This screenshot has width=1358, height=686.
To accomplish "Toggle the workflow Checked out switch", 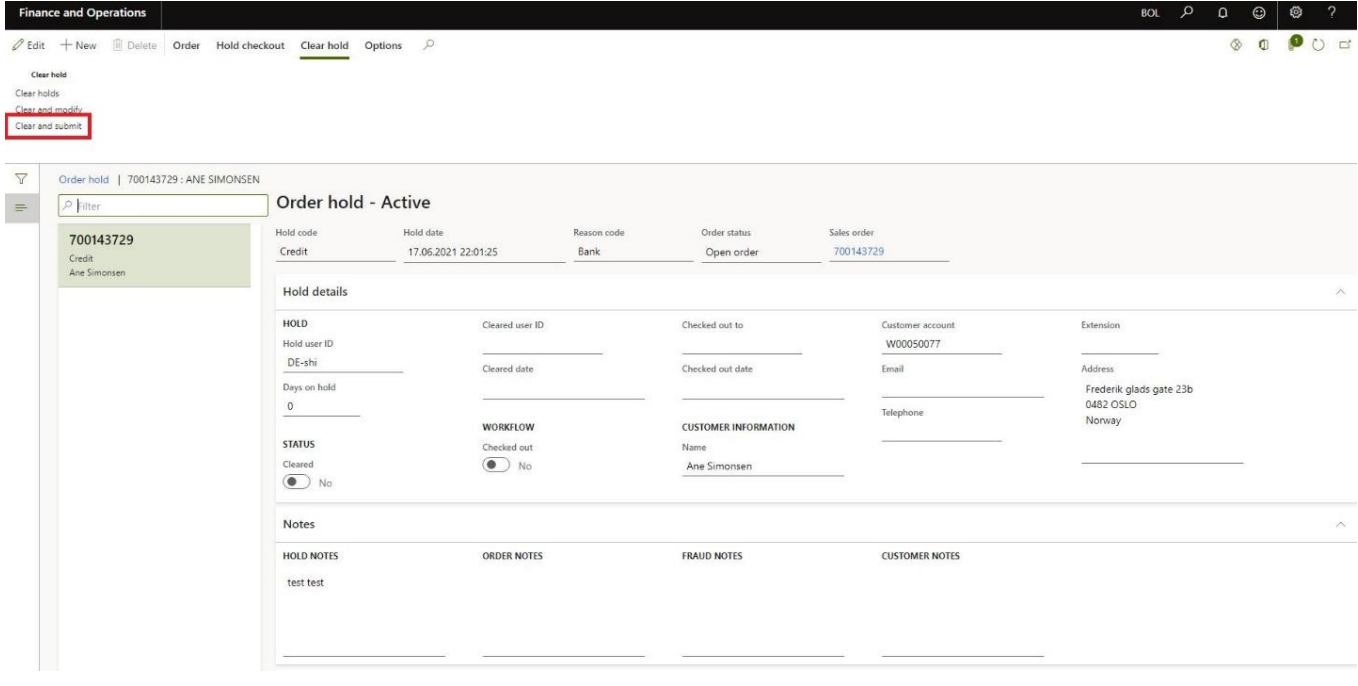I will 496,465.
